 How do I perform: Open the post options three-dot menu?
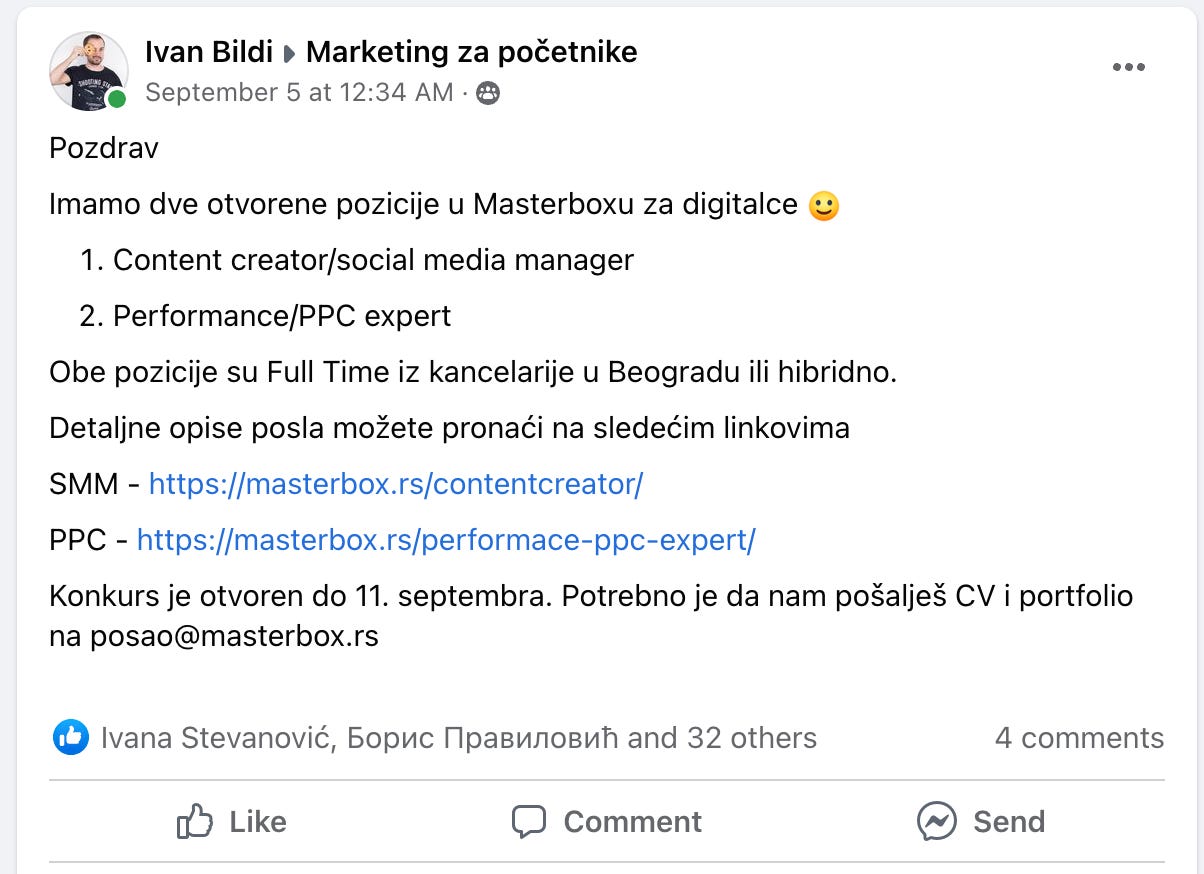[1129, 67]
